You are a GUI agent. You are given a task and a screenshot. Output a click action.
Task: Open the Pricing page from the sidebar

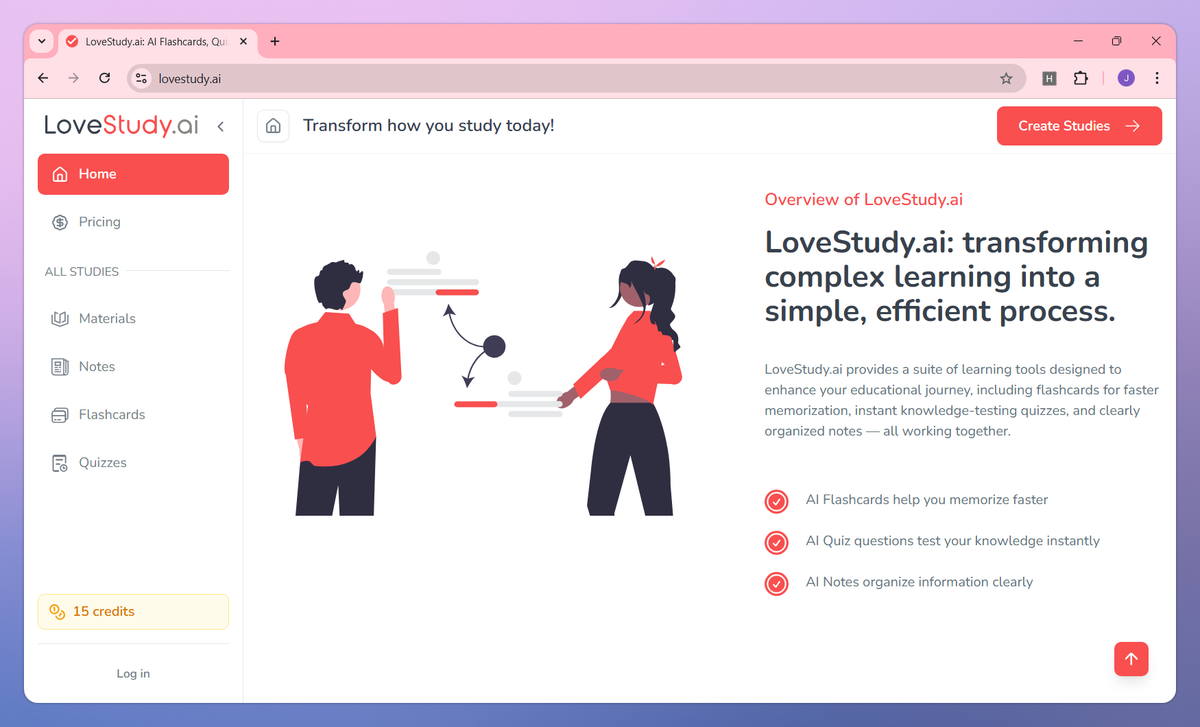tap(97, 221)
